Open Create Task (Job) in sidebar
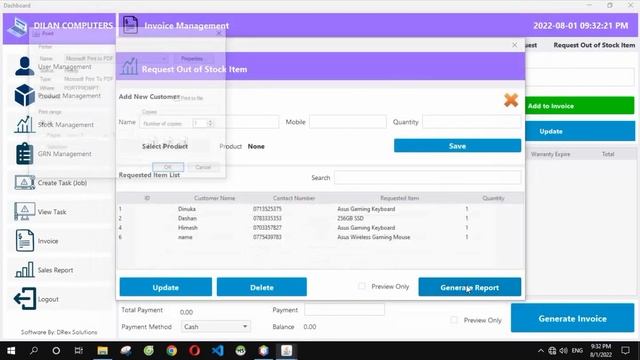Viewport: 640px width, 360px height. pos(60,183)
